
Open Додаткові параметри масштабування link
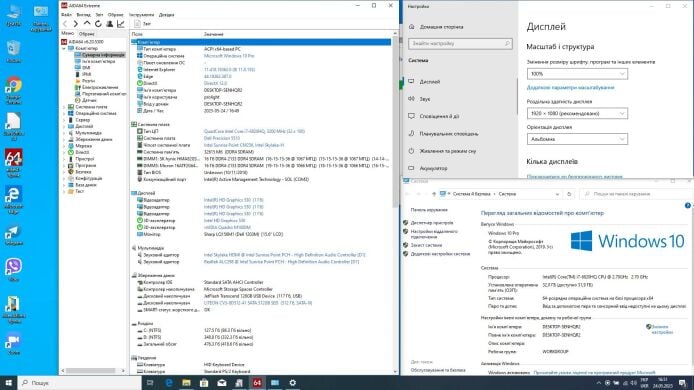[x=570, y=88]
